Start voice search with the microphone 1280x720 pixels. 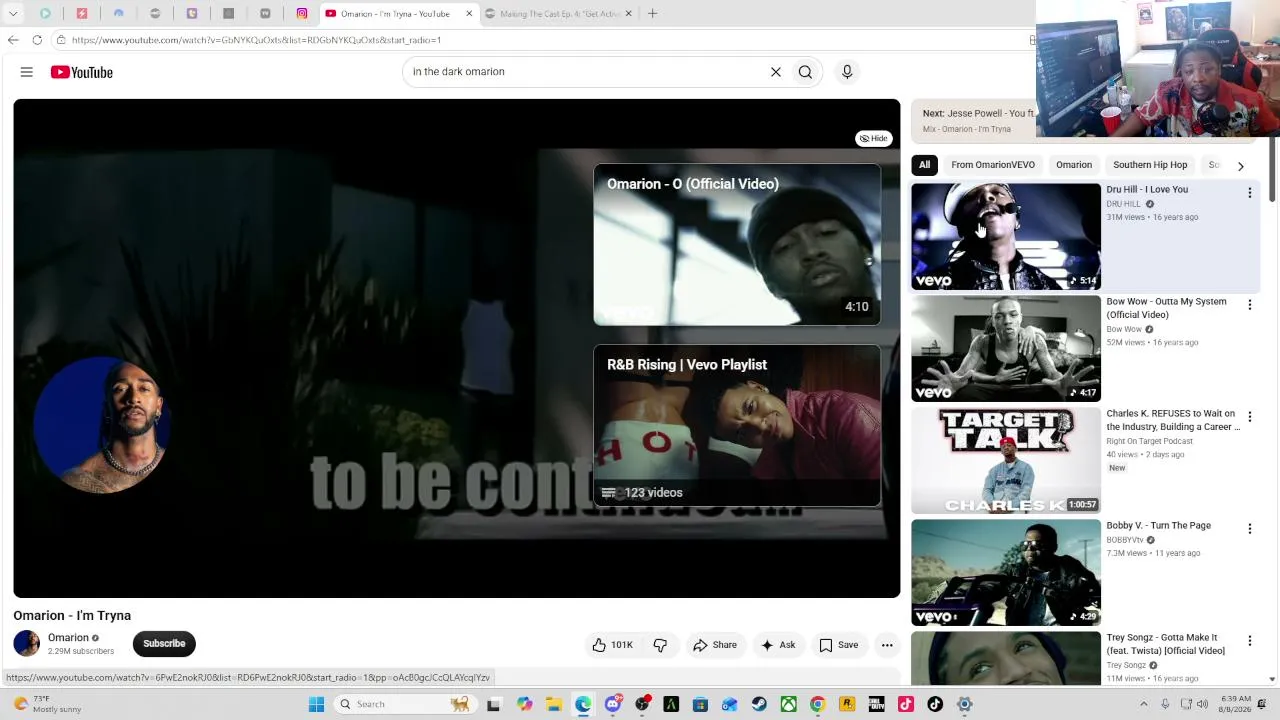(x=847, y=72)
